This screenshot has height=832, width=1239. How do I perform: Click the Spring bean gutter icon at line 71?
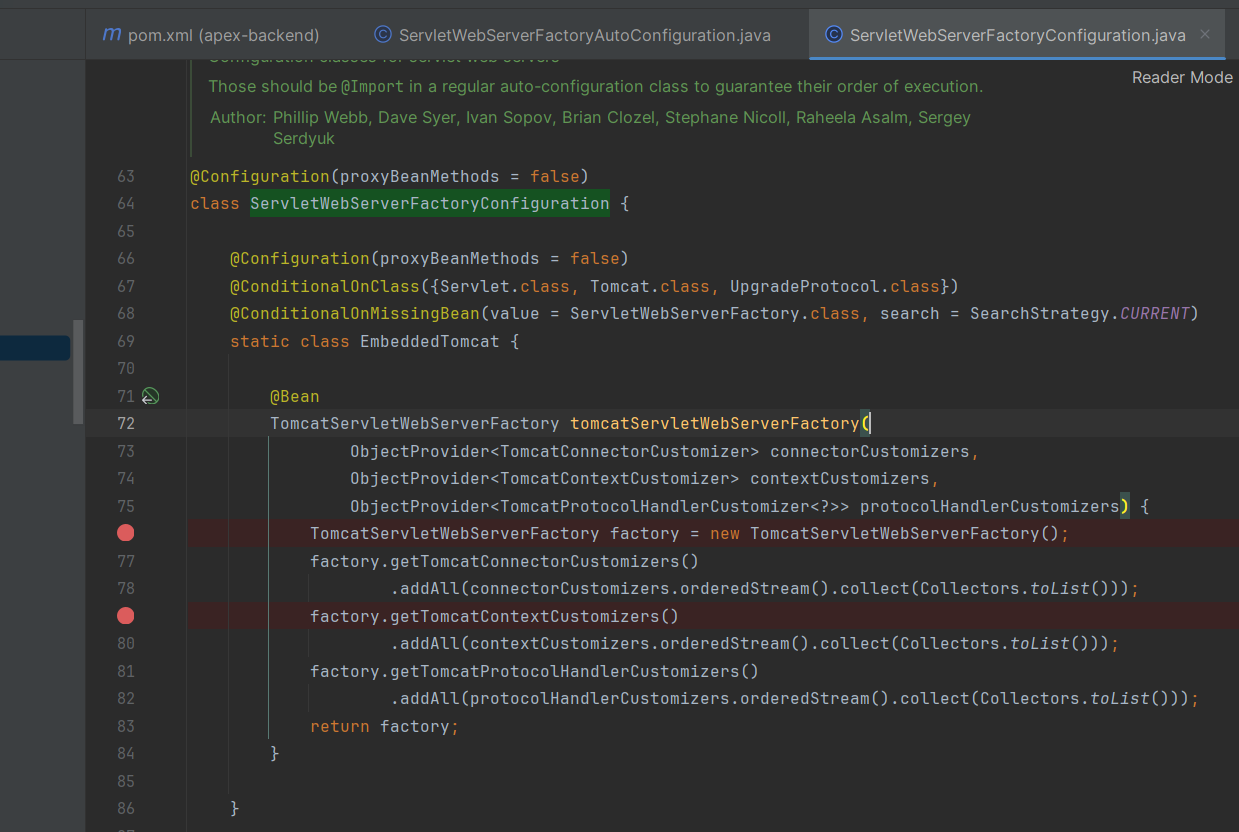pos(150,397)
